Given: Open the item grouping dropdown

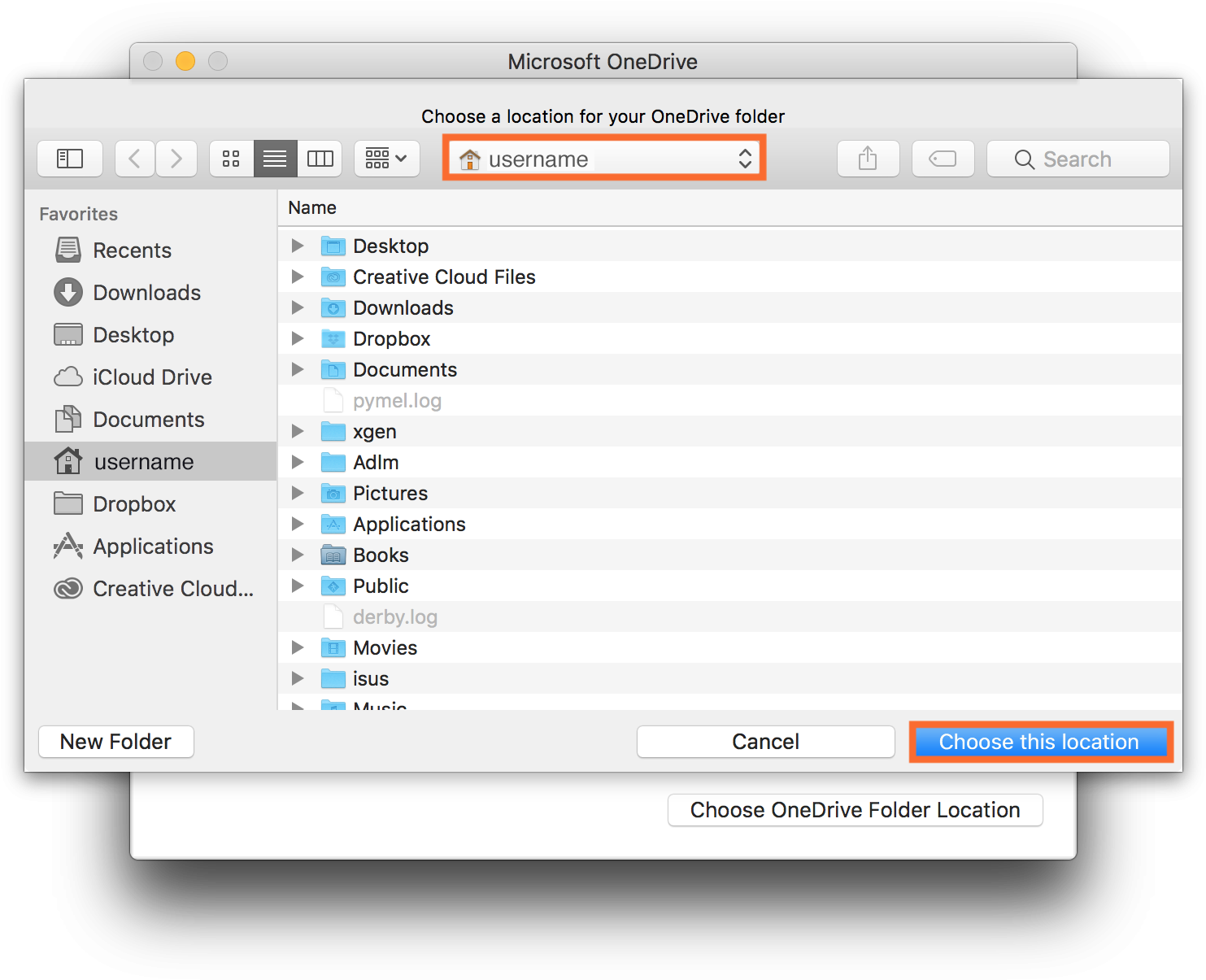Looking at the screenshot, I should pos(387,159).
